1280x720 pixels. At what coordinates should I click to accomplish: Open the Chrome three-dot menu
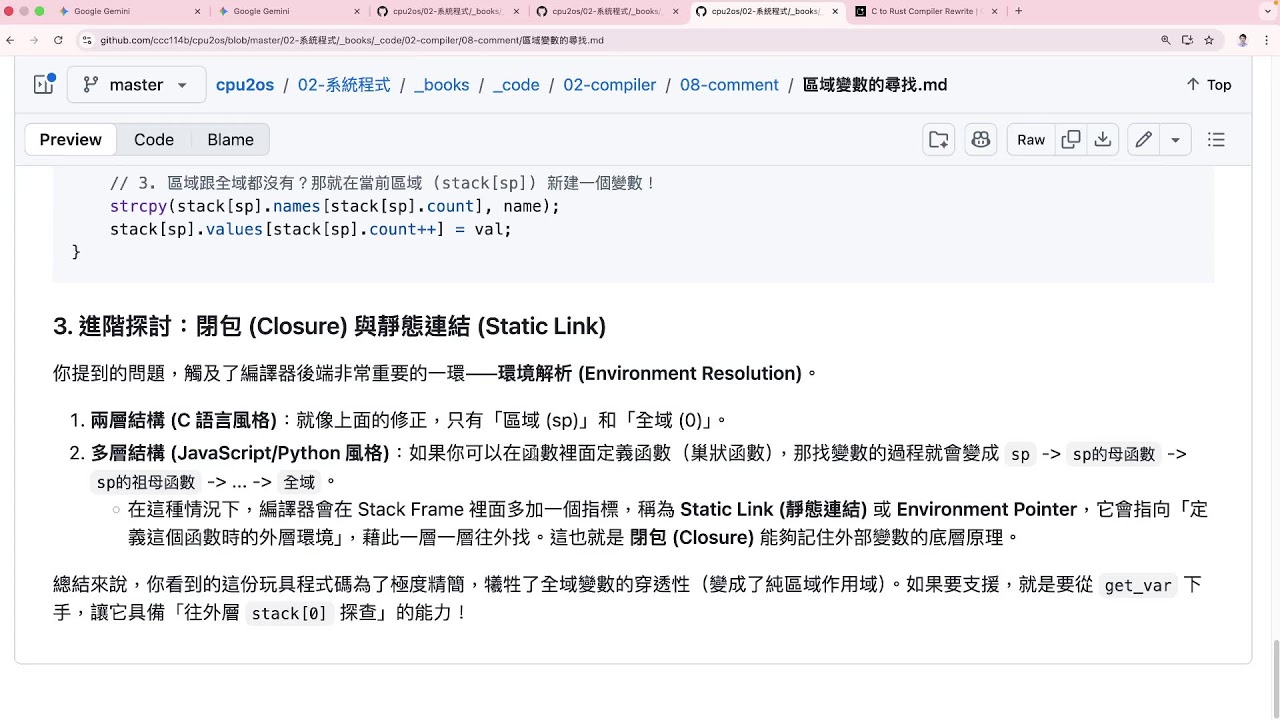(x=1268, y=40)
